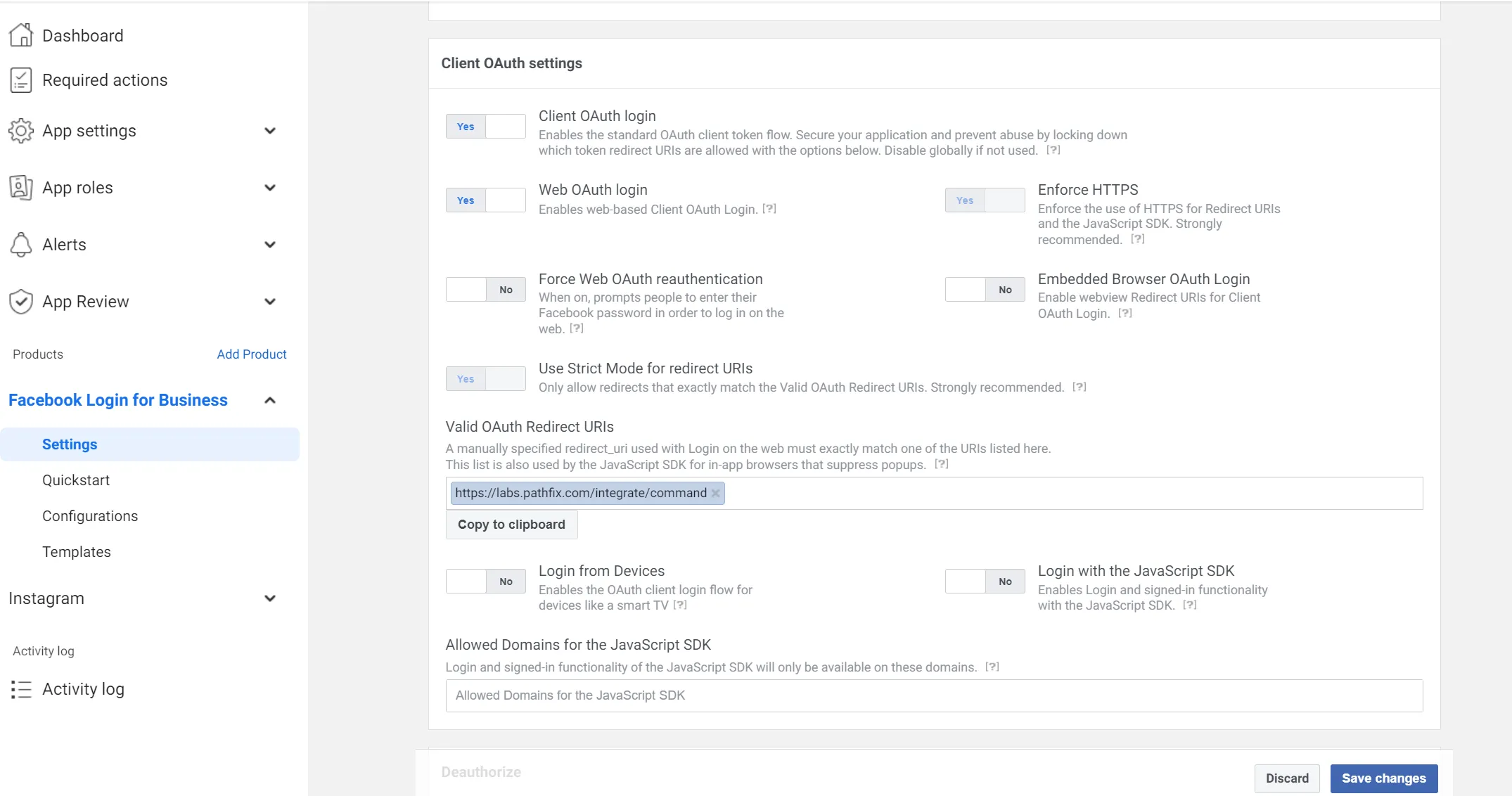Expand App Review section chevron
This screenshot has height=796, width=1512.
click(x=270, y=302)
